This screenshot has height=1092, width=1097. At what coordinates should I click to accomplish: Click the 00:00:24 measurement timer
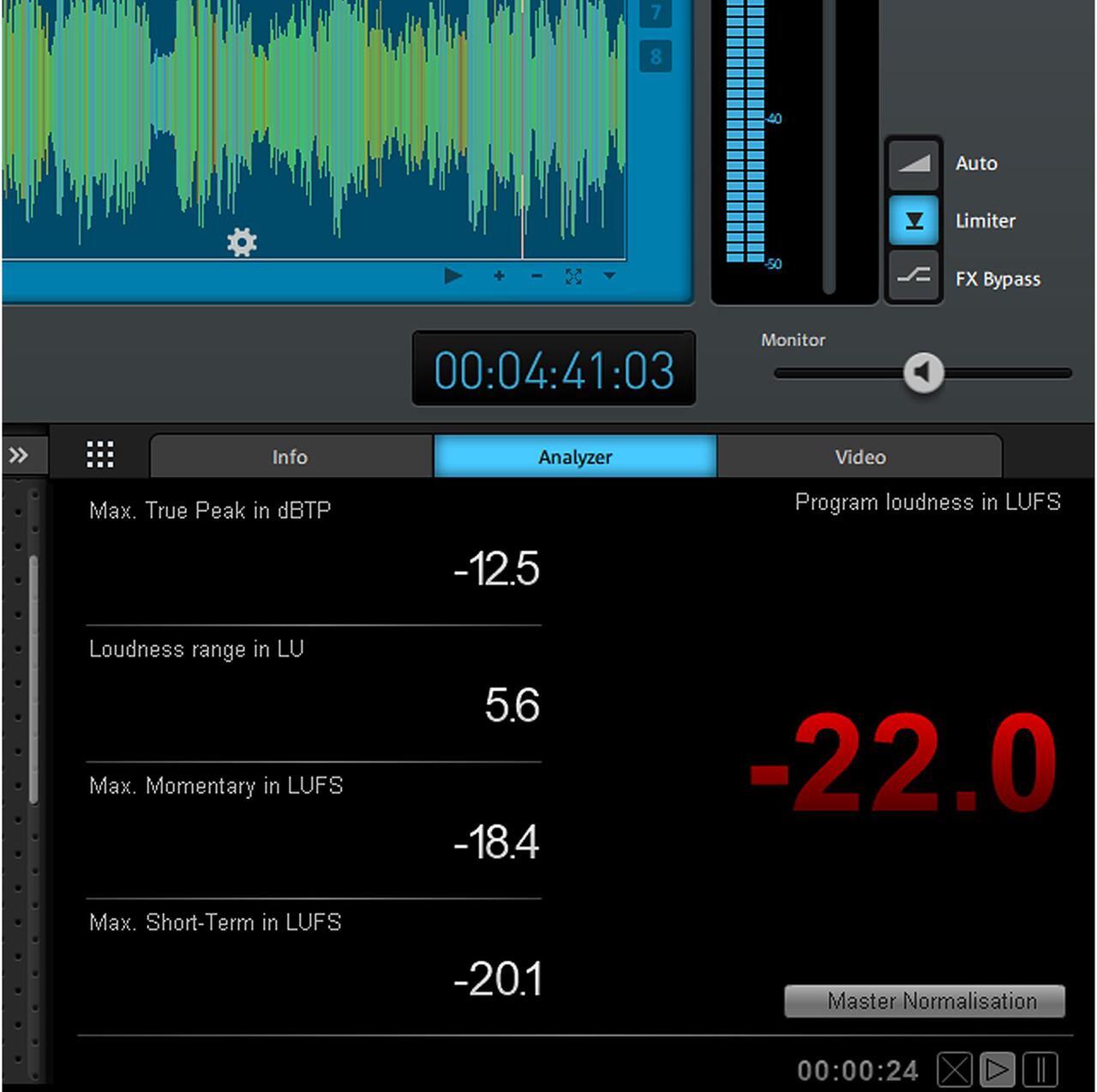(x=858, y=1071)
